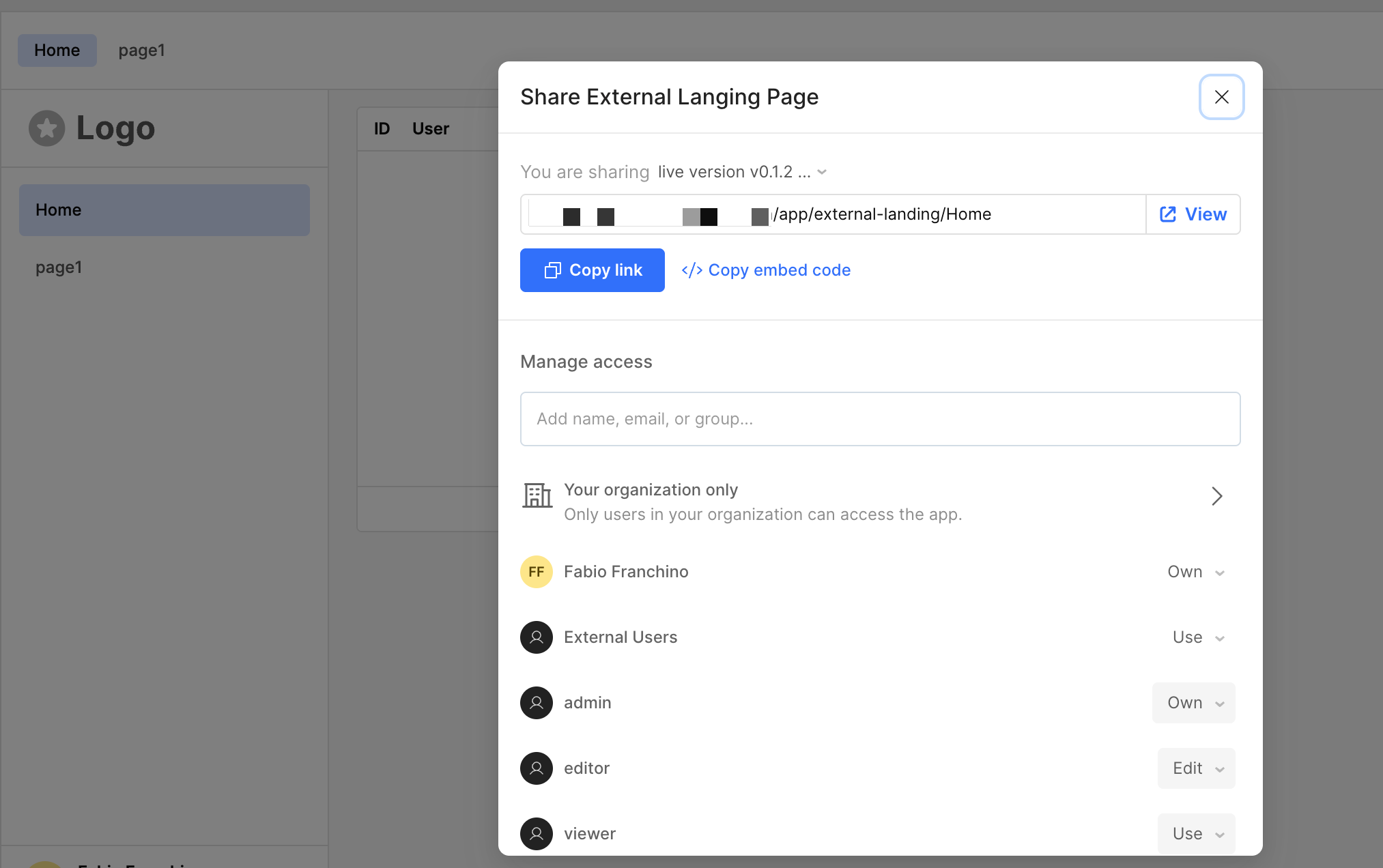Click the Logo star icon

(x=46, y=128)
